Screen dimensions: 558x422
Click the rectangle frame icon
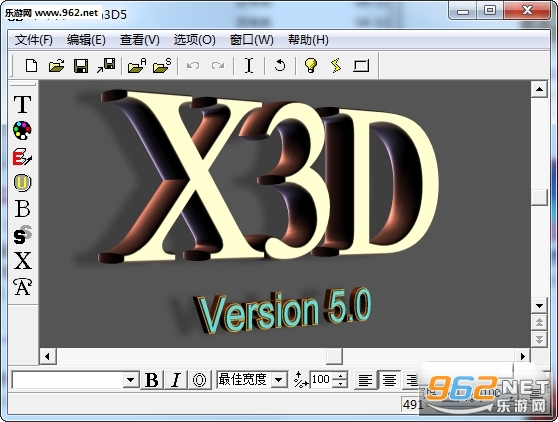pos(361,66)
